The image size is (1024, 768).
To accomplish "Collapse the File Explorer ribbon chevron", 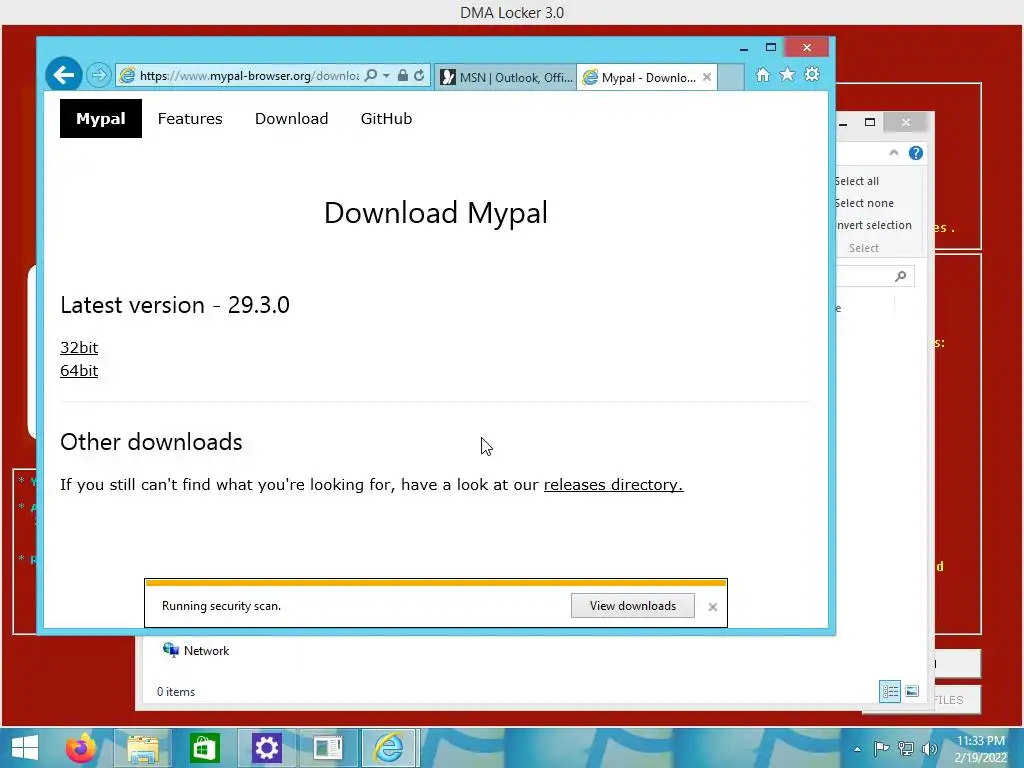I will [893, 153].
